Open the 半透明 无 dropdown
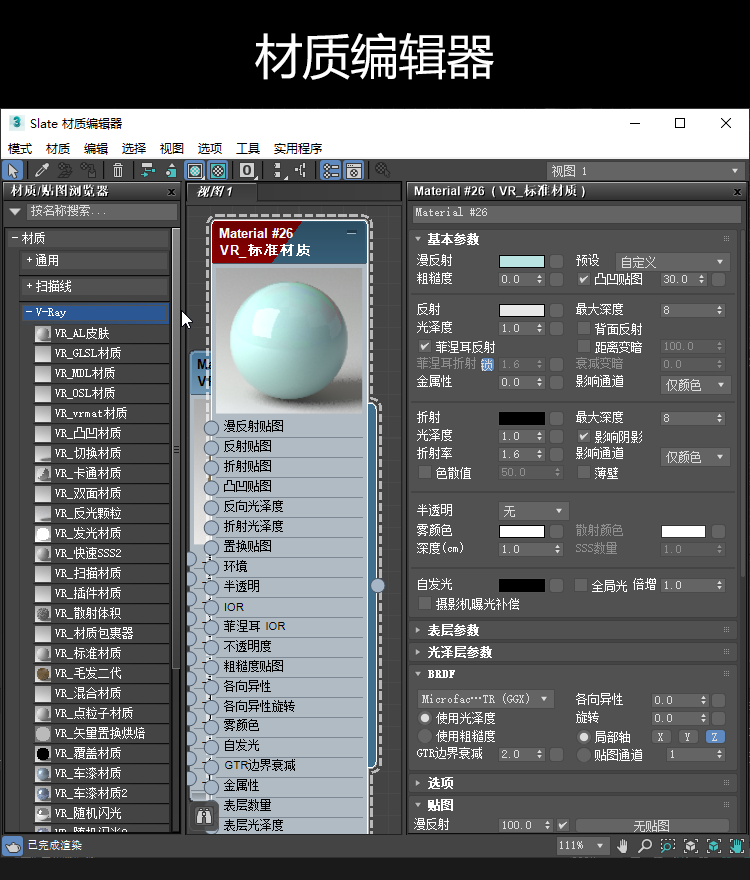The width and height of the screenshot is (750, 880). click(x=533, y=511)
